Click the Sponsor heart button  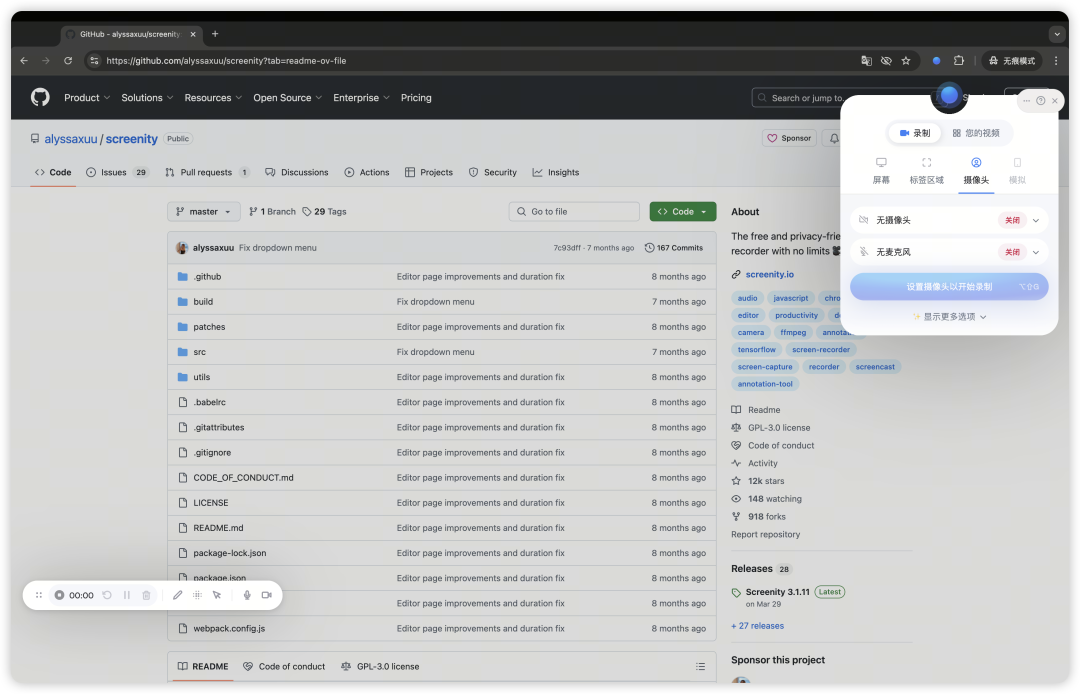(x=789, y=138)
